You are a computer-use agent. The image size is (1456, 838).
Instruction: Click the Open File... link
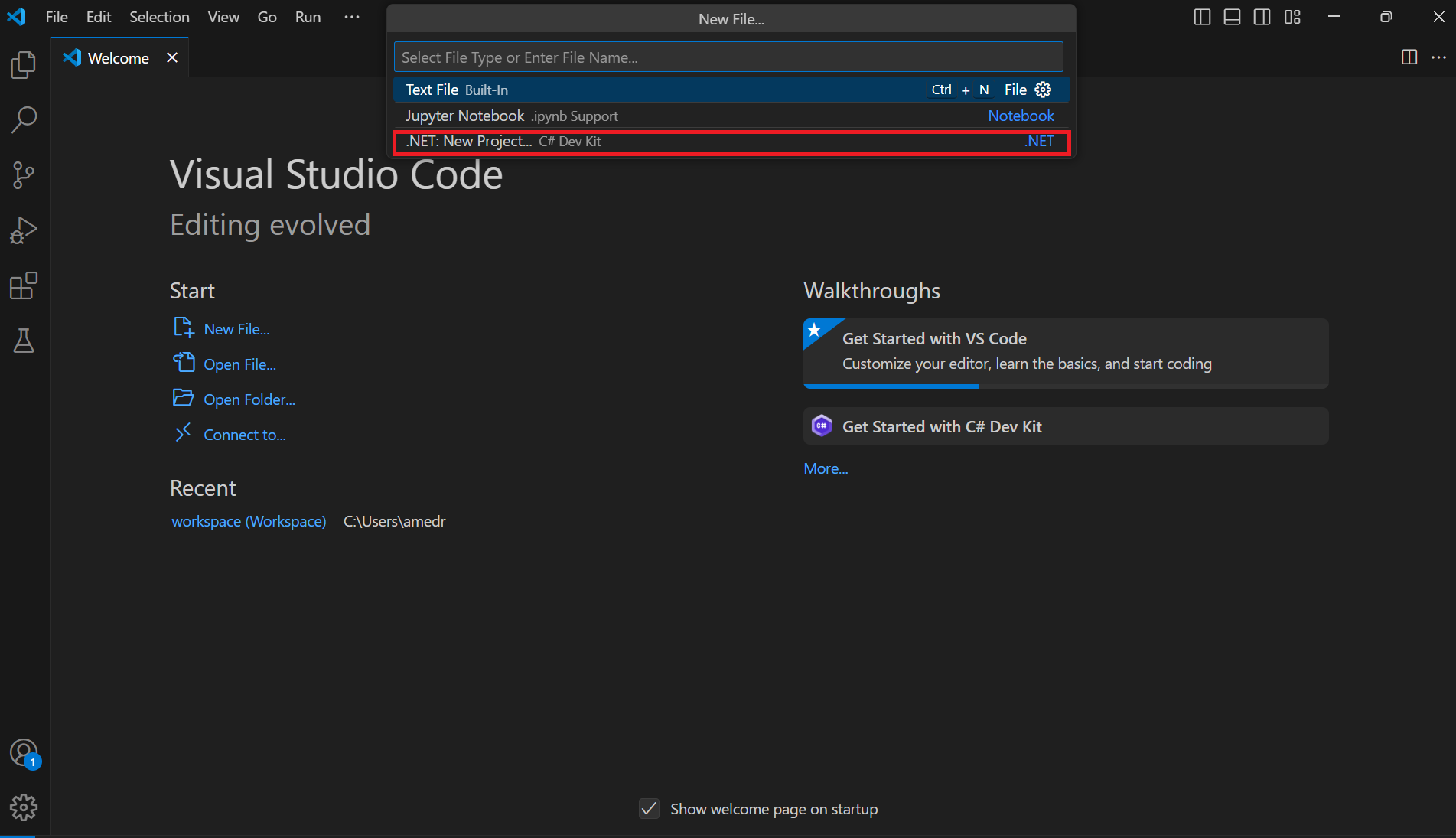click(x=239, y=364)
